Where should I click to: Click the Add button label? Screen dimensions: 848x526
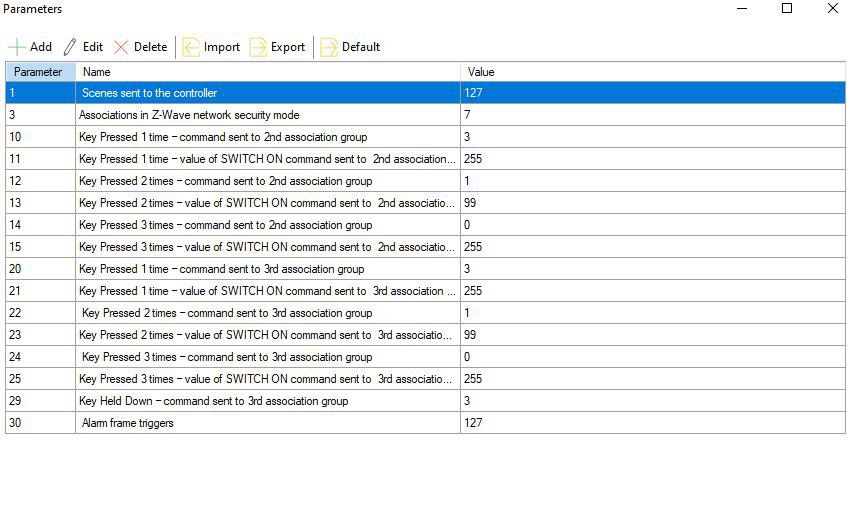point(41,47)
